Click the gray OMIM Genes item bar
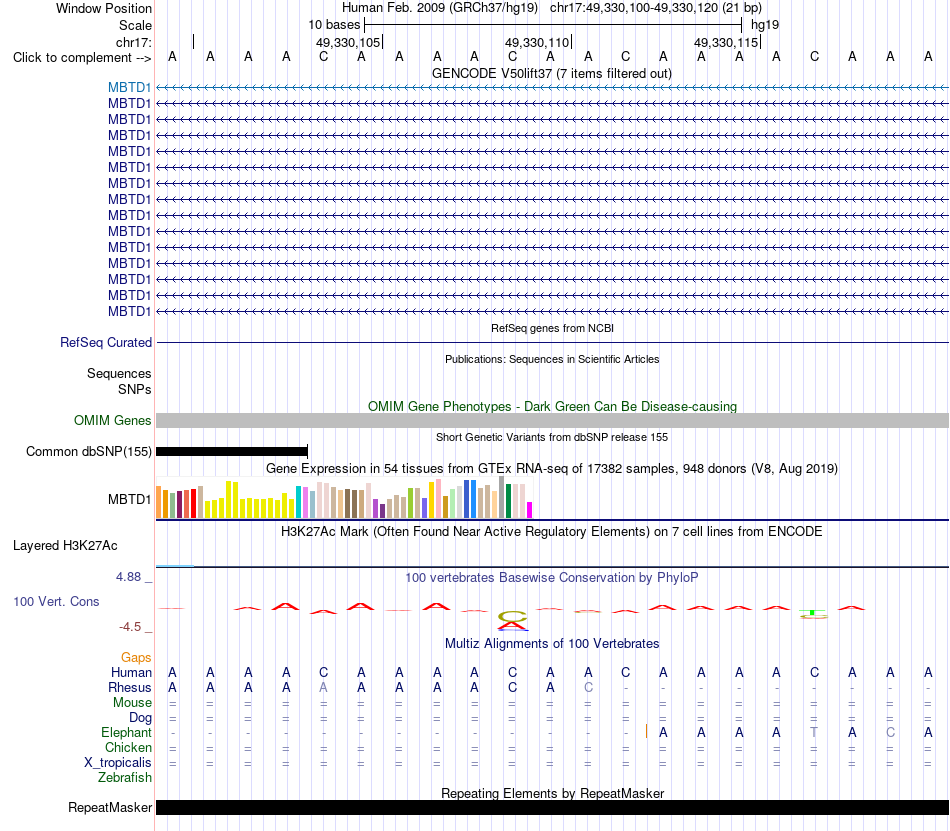The width and height of the screenshot is (950, 831). tap(552, 420)
